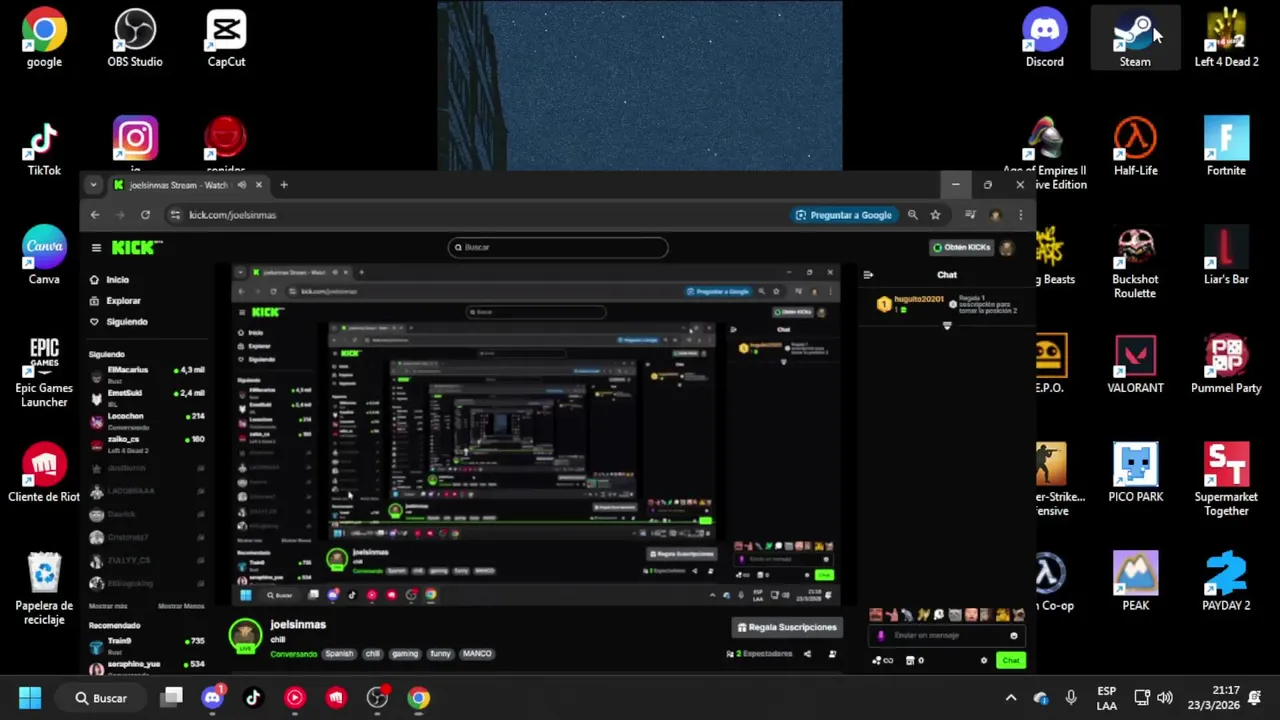Focus the Enviar un mensaje chat input

tap(947, 635)
